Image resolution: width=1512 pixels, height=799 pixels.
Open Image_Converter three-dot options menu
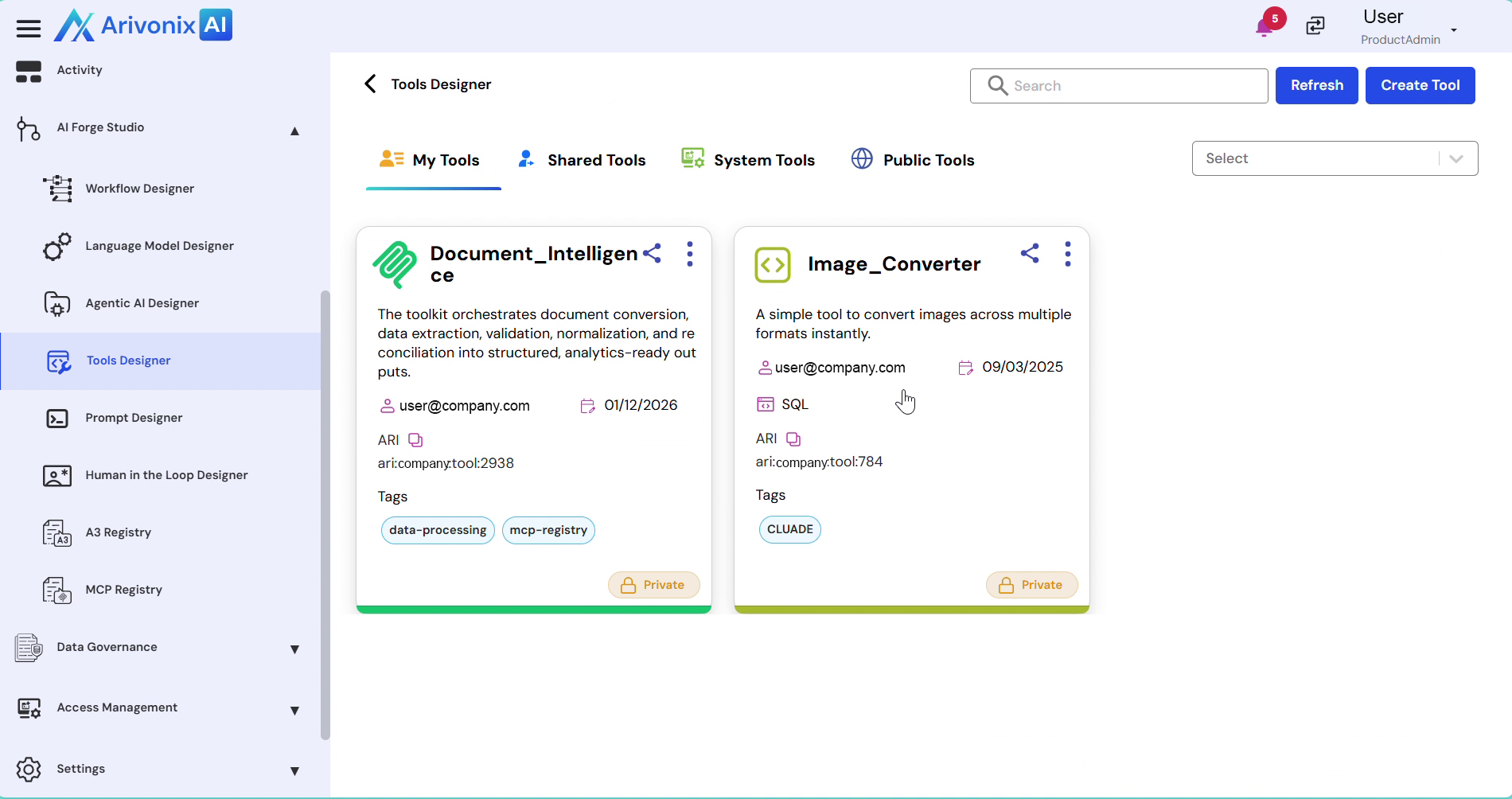coord(1068,254)
